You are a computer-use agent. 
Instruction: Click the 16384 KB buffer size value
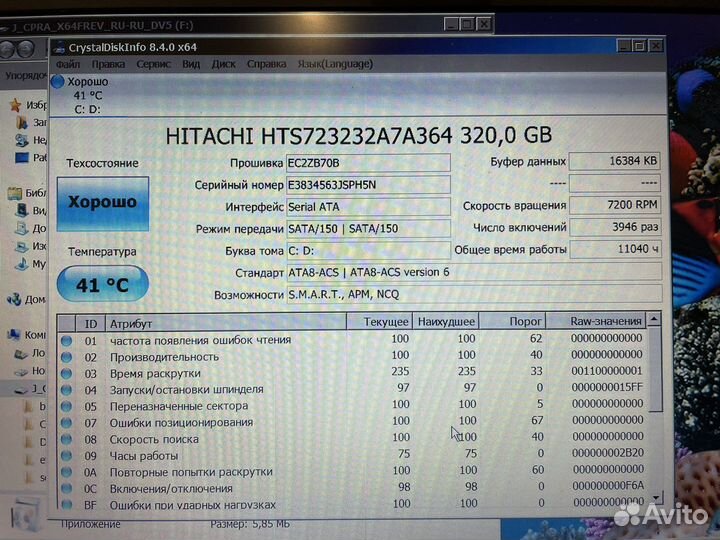coord(615,161)
